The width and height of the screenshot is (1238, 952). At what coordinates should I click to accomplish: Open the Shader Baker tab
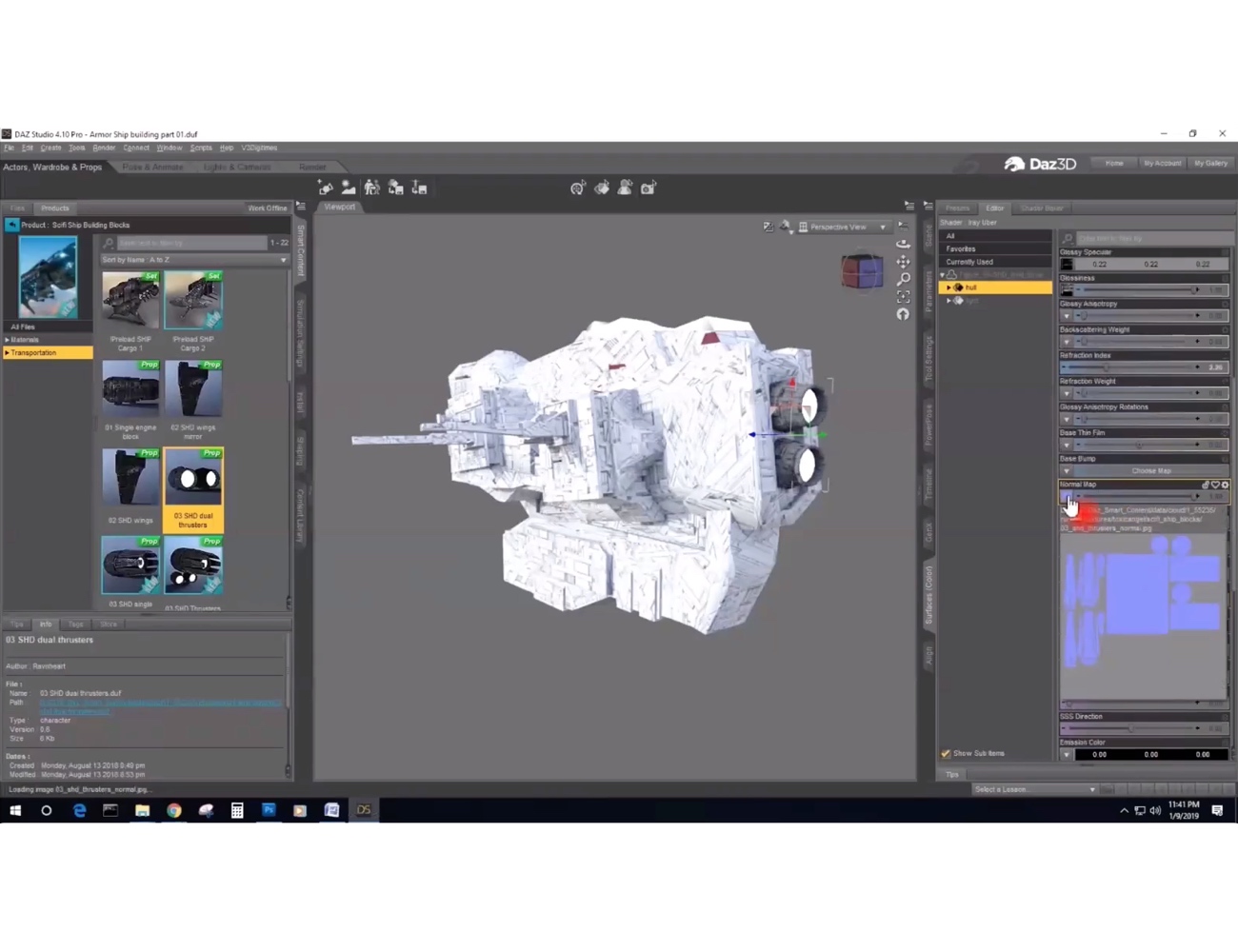point(1041,208)
